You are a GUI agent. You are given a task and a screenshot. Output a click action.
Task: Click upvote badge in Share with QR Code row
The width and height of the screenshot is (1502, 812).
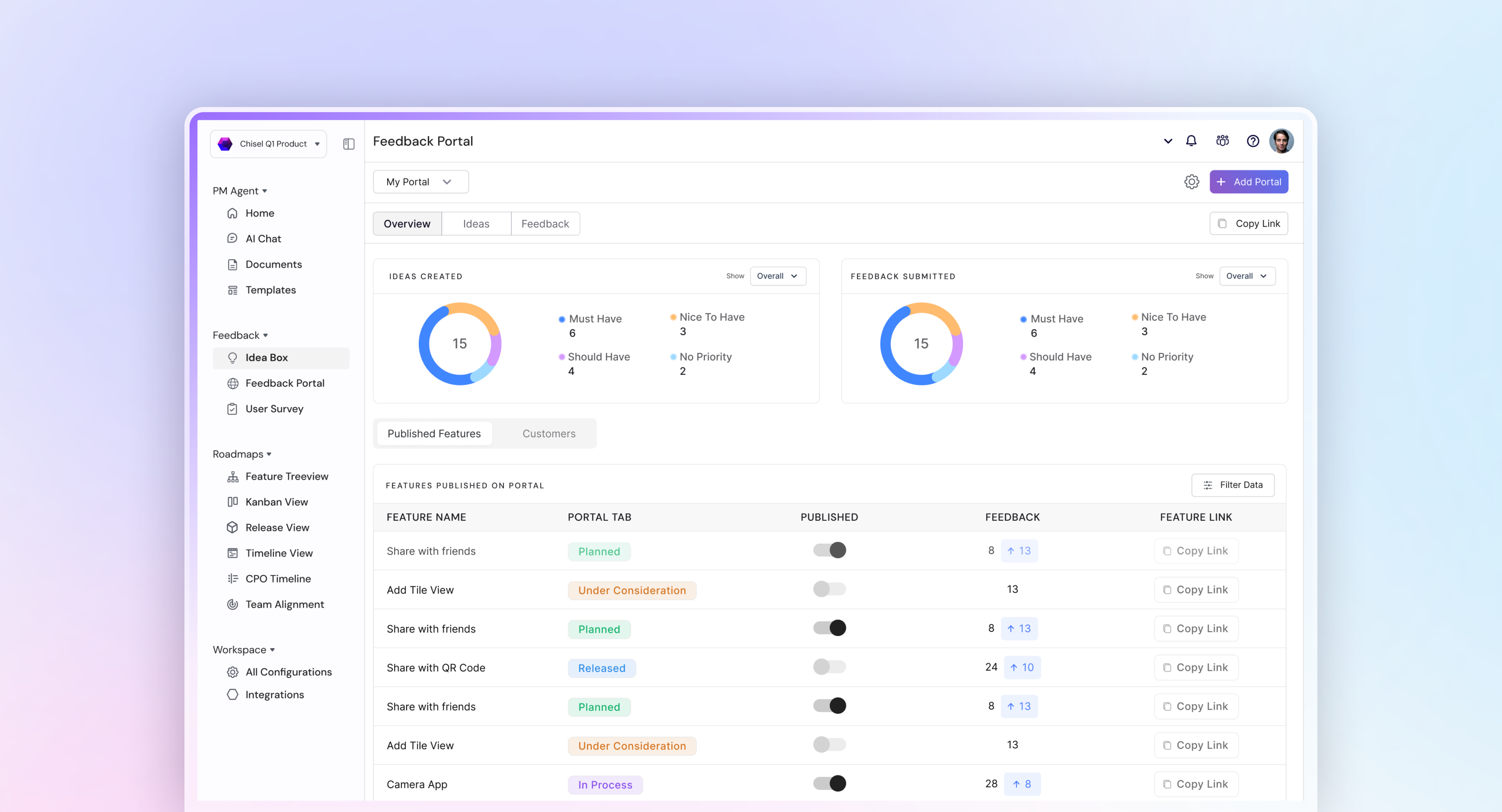(x=1022, y=668)
